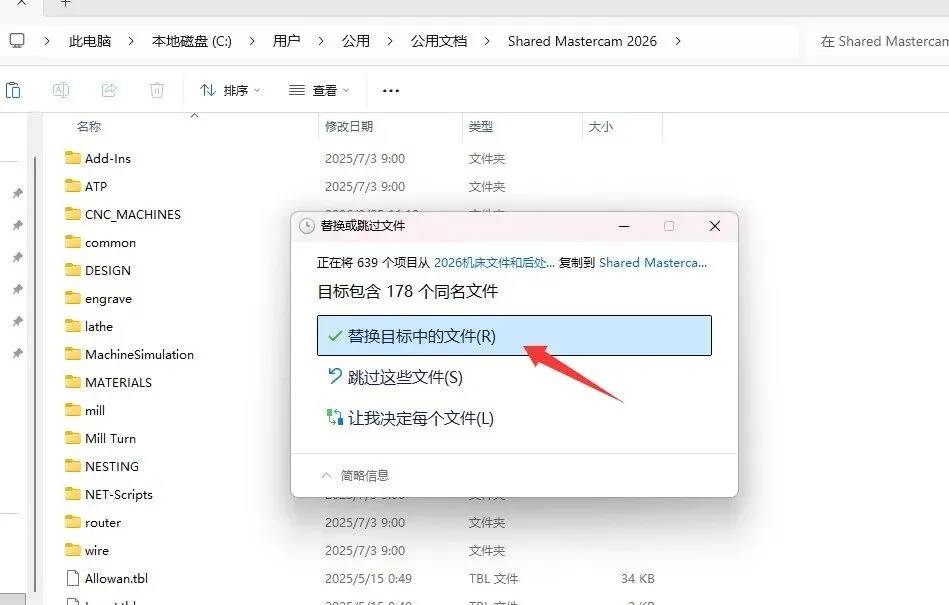Select the MATERIALS folder

[108, 382]
